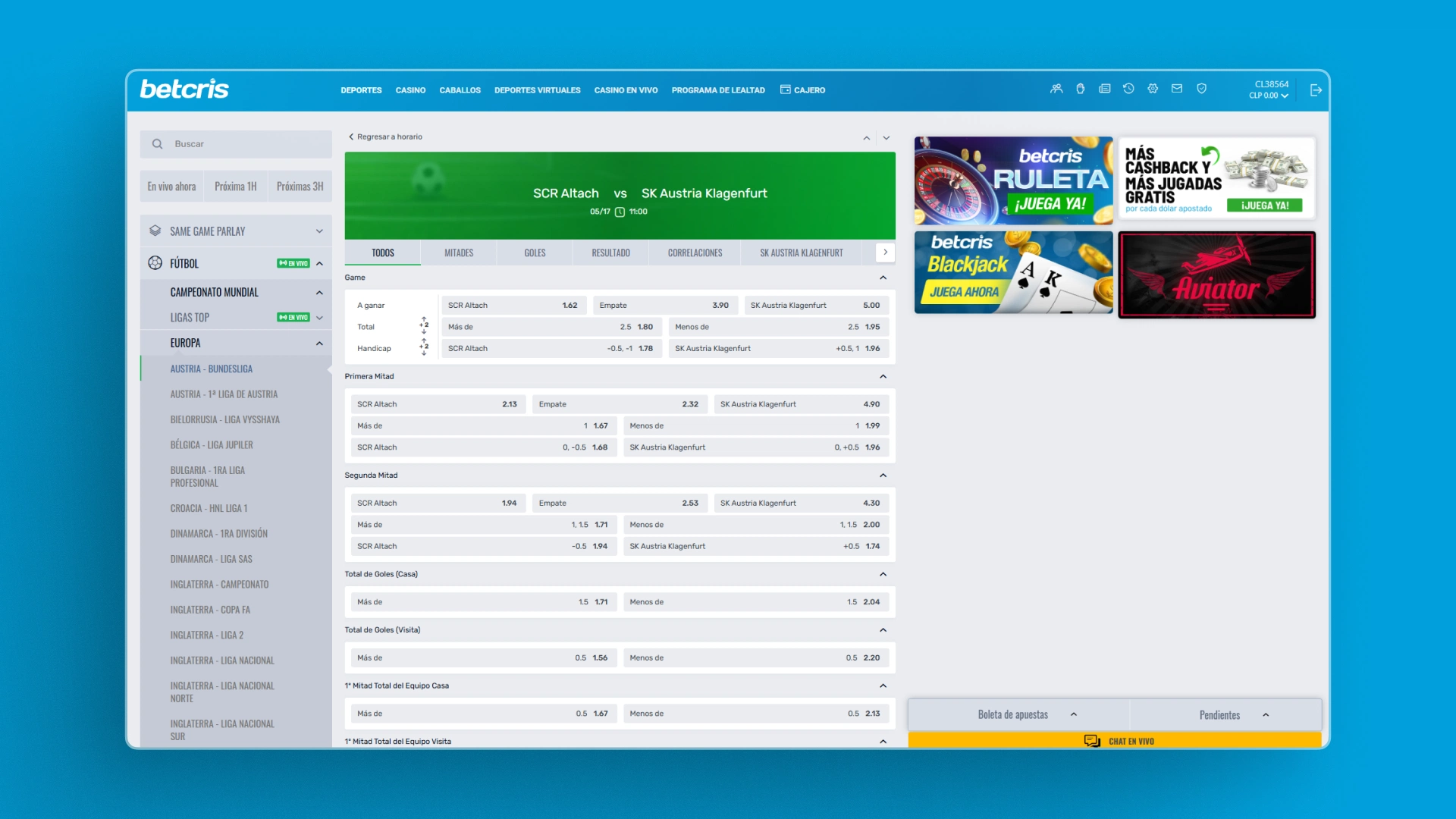Collapse the Game market section
The width and height of the screenshot is (1456, 819).
(883, 278)
